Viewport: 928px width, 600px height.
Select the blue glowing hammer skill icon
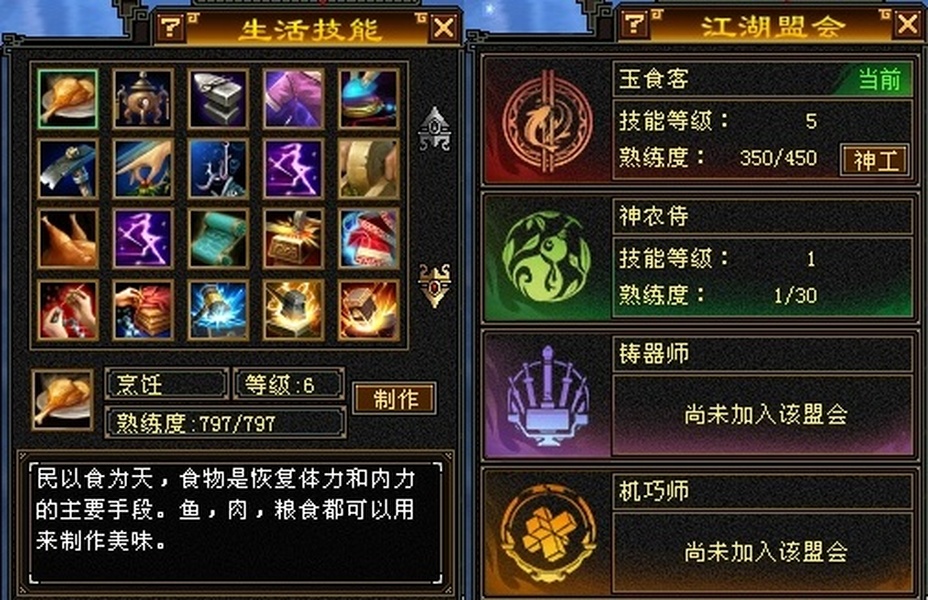coord(218,310)
